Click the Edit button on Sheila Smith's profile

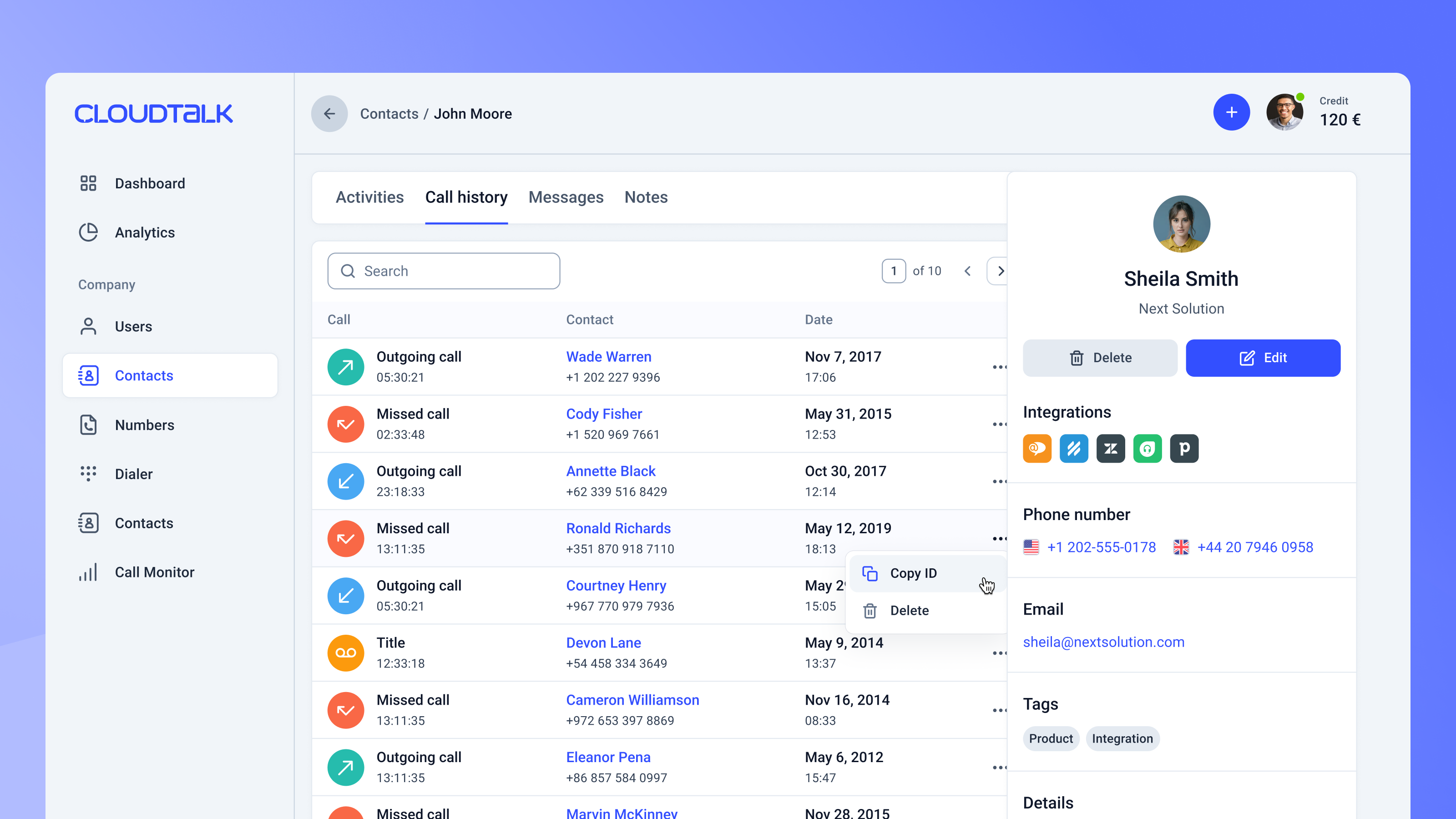[x=1263, y=358]
